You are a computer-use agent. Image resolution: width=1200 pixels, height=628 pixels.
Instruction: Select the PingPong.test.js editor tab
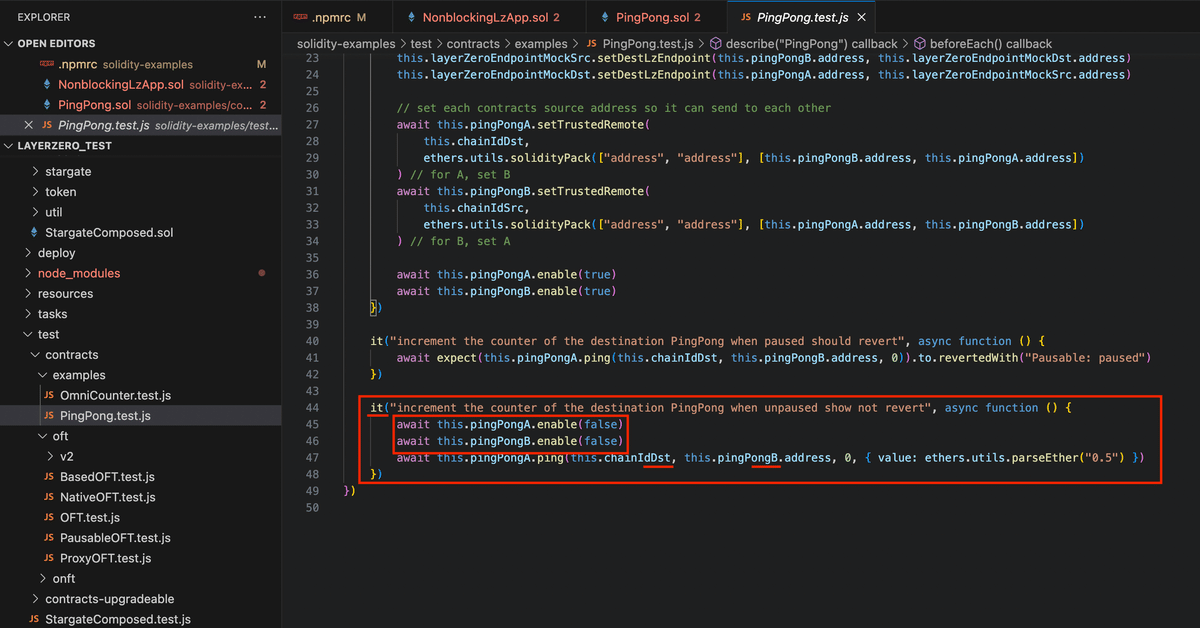coord(803,18)
